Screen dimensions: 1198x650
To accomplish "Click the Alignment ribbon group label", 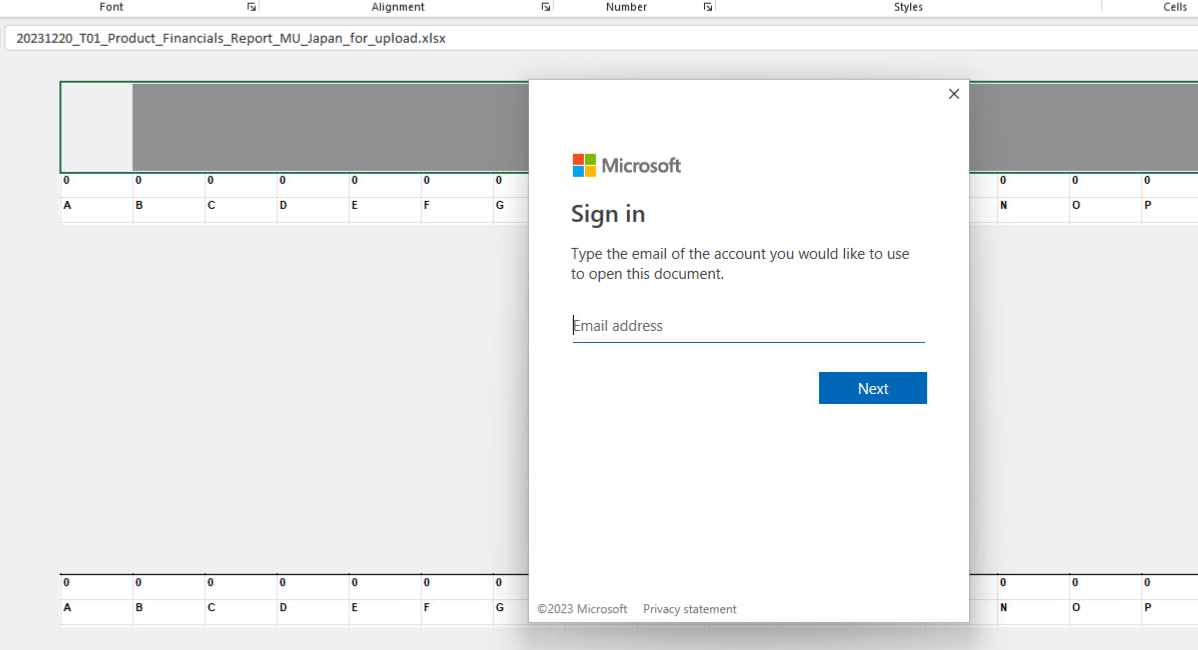I will pyautogui.click(x=398, y=7).
